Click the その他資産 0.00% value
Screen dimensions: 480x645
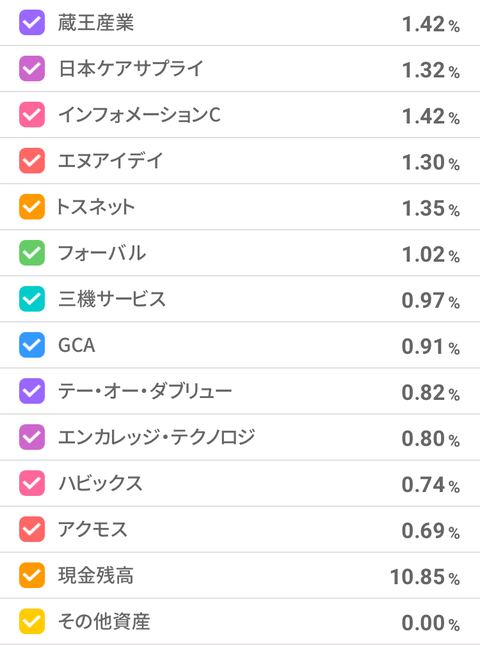[431, 623]
